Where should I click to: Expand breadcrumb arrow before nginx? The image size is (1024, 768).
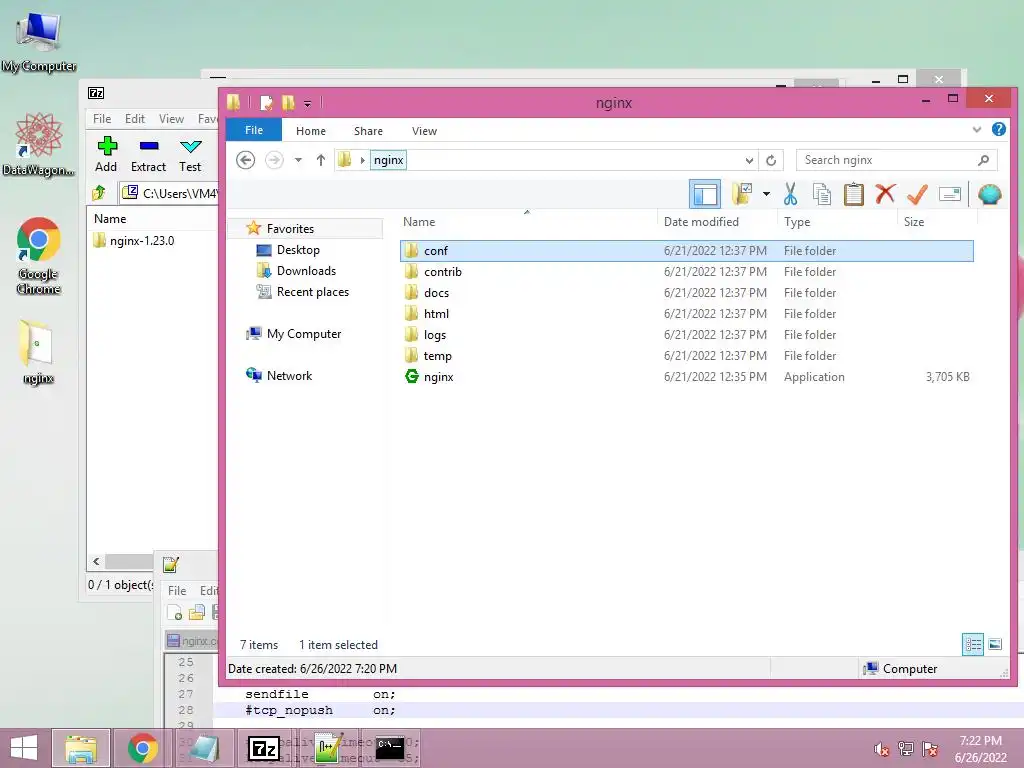tap(362, 160)
